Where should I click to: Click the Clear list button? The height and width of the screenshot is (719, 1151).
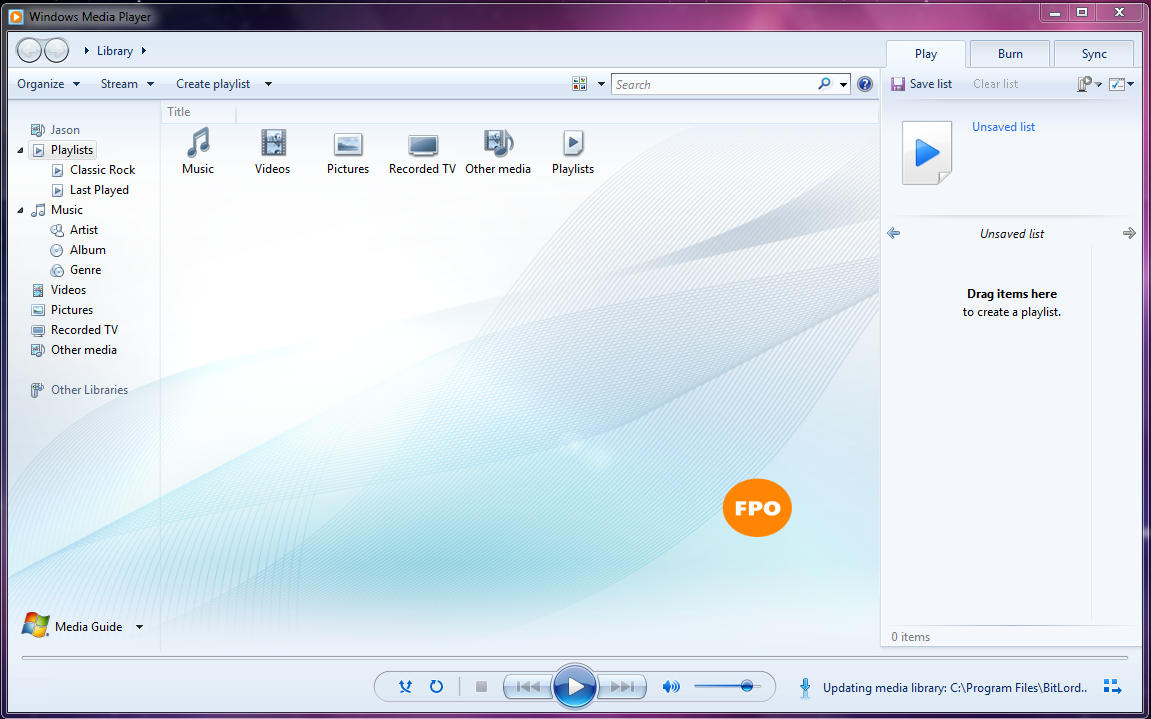pyautogui.click(x=995, y=84)
